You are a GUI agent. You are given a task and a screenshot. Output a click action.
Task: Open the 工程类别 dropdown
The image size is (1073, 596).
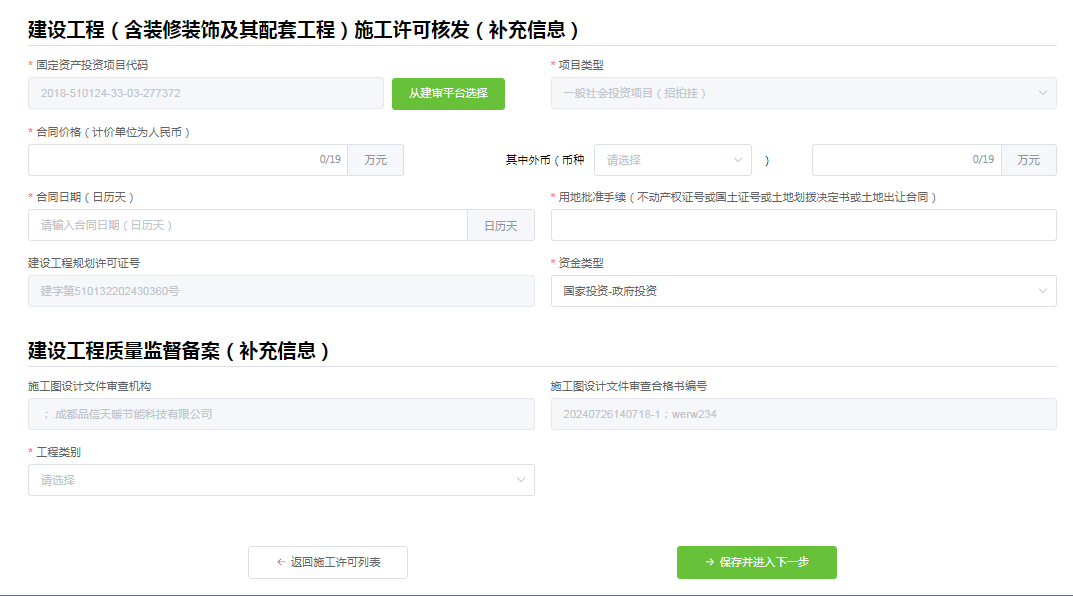[280, 480]
